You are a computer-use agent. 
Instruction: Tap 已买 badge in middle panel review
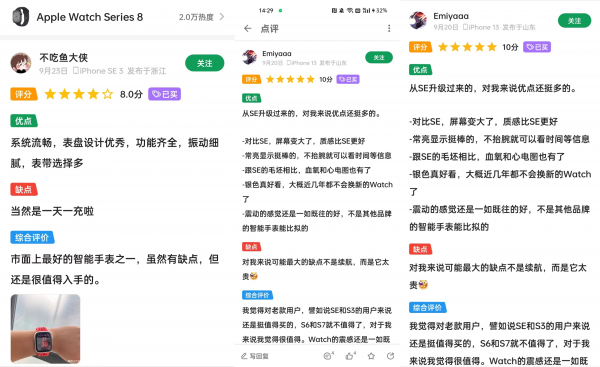point(348,79)
